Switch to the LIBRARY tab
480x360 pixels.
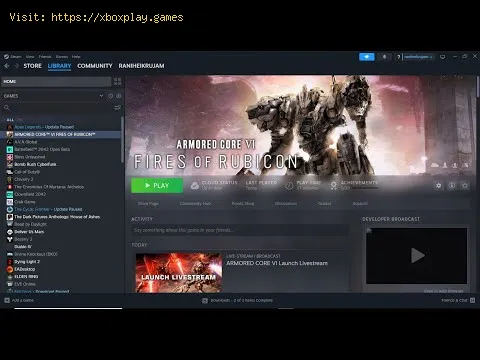59,66
